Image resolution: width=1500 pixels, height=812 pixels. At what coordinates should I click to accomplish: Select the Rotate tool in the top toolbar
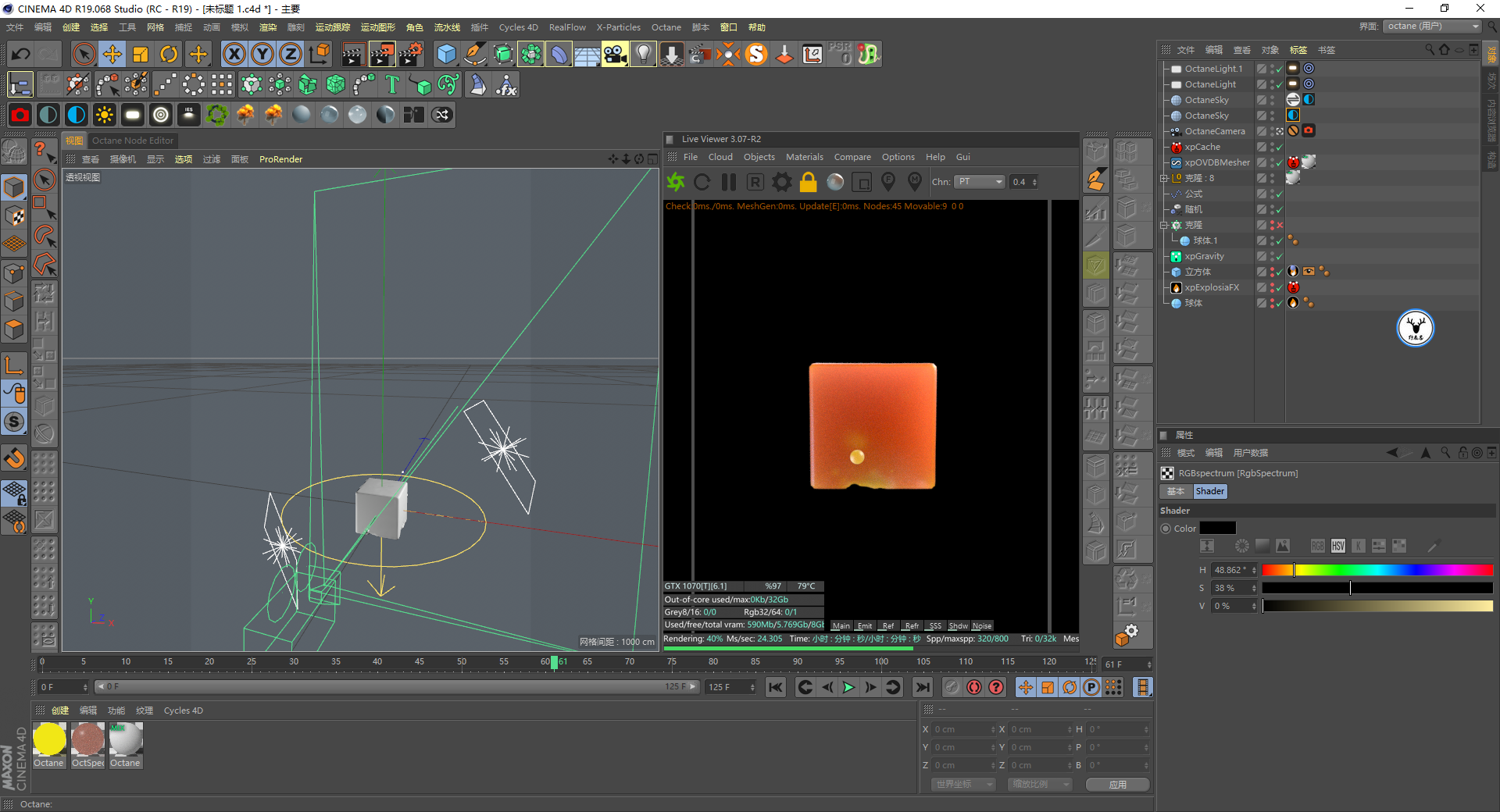pyautogui.click(x=169, y=54)
